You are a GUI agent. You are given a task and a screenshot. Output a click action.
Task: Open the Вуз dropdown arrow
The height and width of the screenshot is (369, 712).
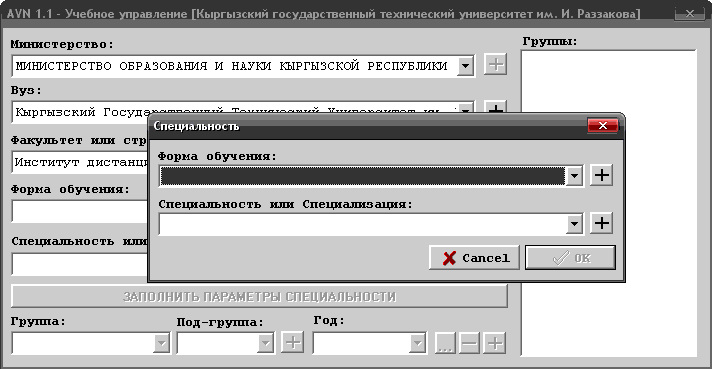pyautogui.click(x=465, y=109)
